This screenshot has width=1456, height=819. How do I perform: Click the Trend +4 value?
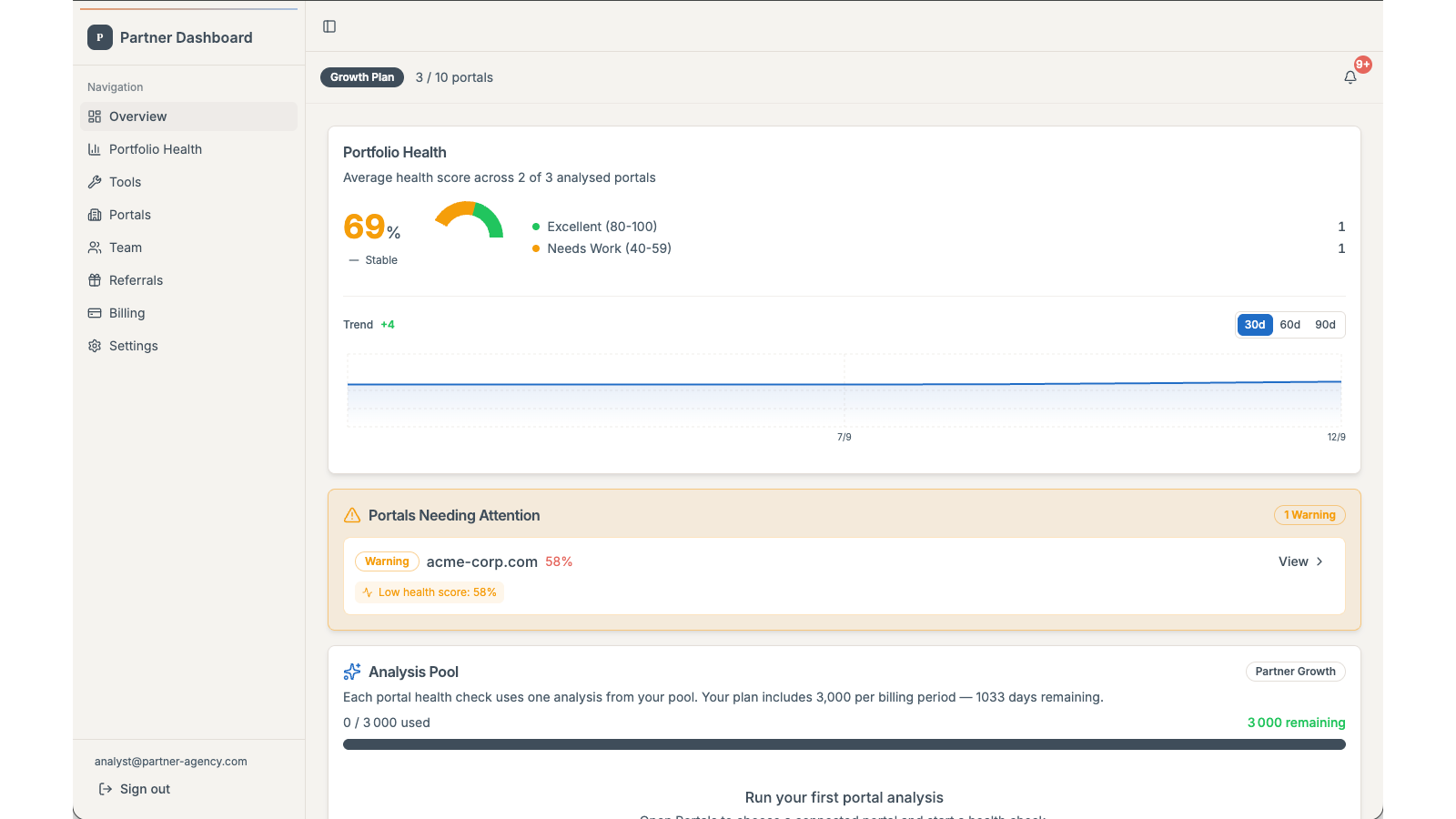pos(388,325)
